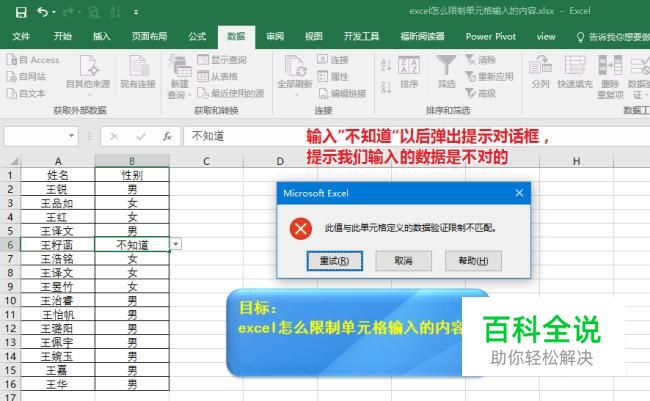Screen dimensions: 650x401
Task: Close the Microsoft Excel error dialog
Action: click(x=519, y=193)
